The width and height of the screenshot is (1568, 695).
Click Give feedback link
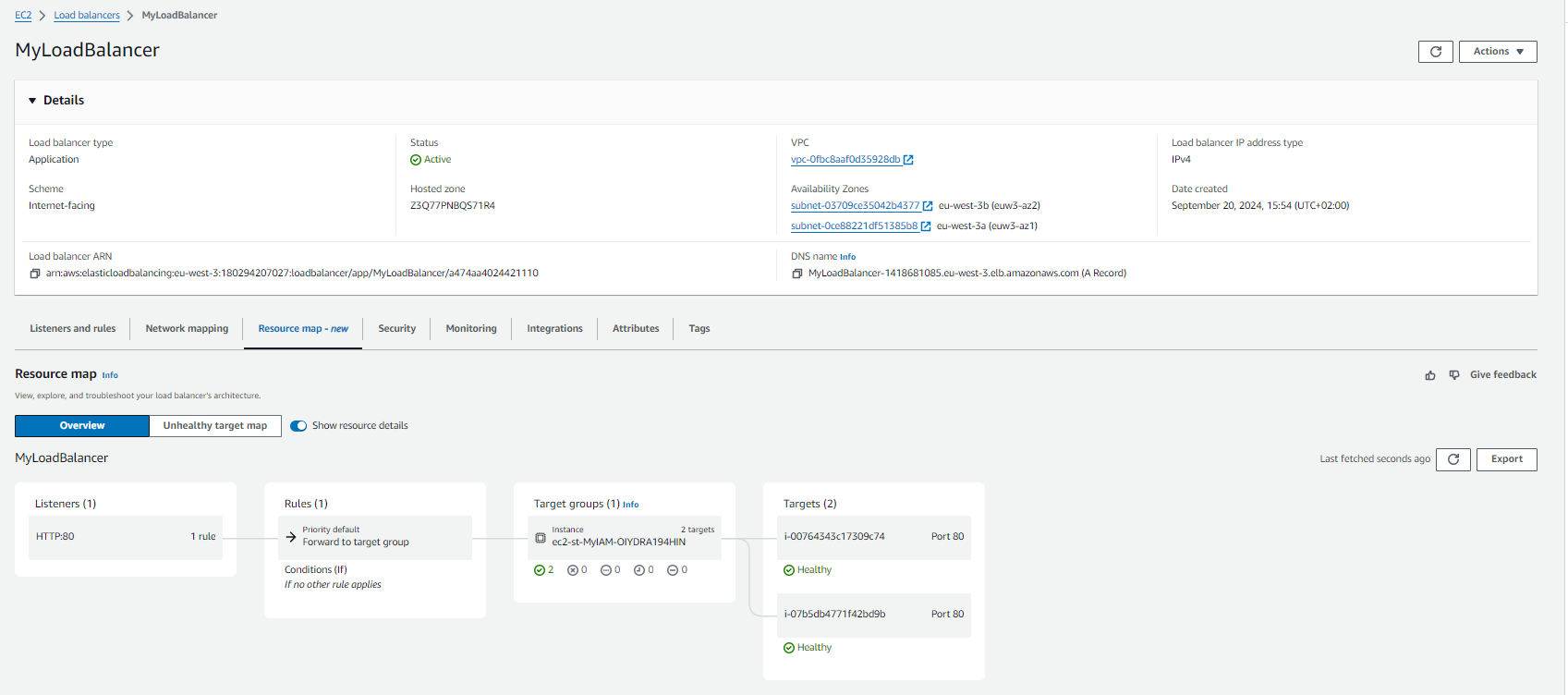click(x=1503, y=375)
